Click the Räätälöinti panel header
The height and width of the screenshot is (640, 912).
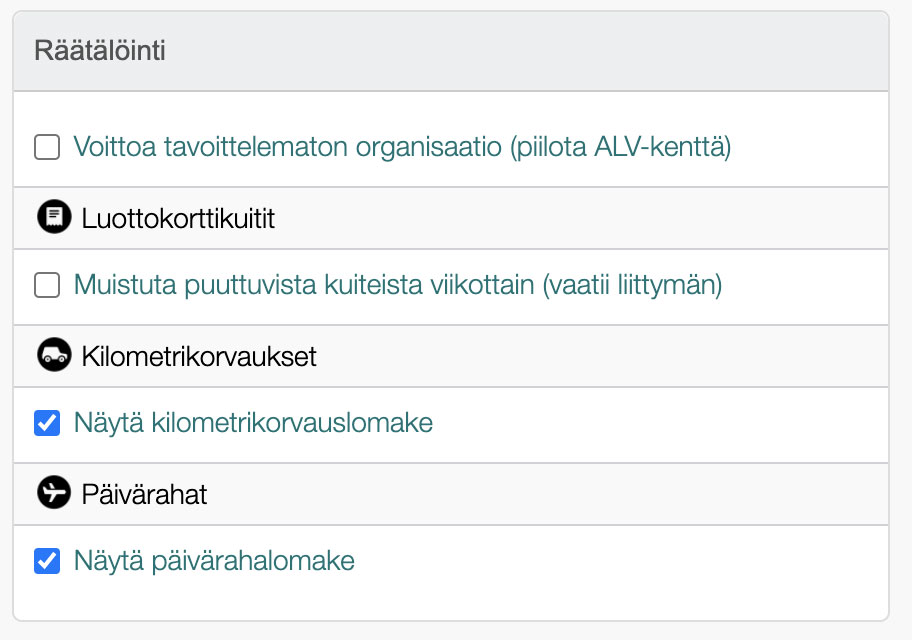point(100,51)
